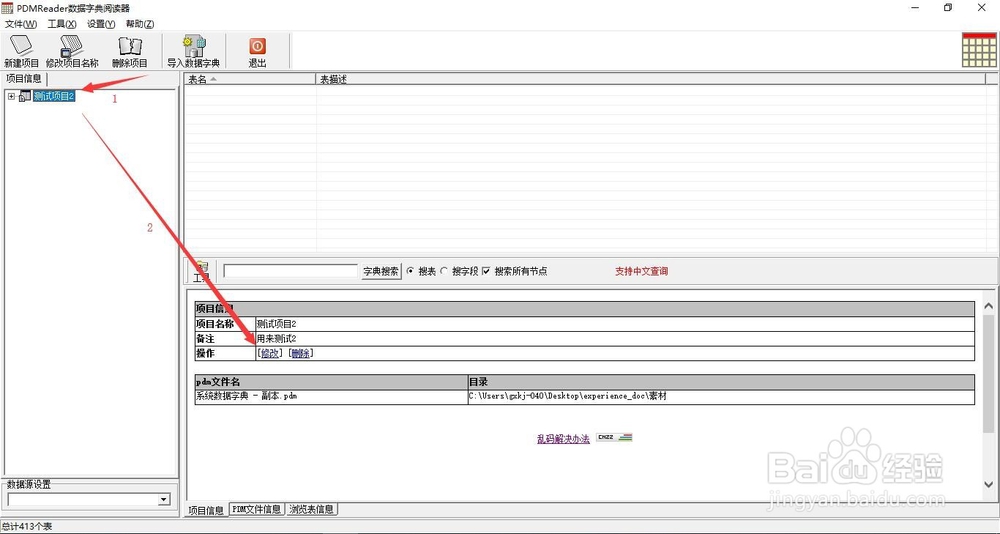Viewport: 1000px width, 534px height.
Task: Switch to the 项目信息 left panel tab
Action: click(24, 79)
